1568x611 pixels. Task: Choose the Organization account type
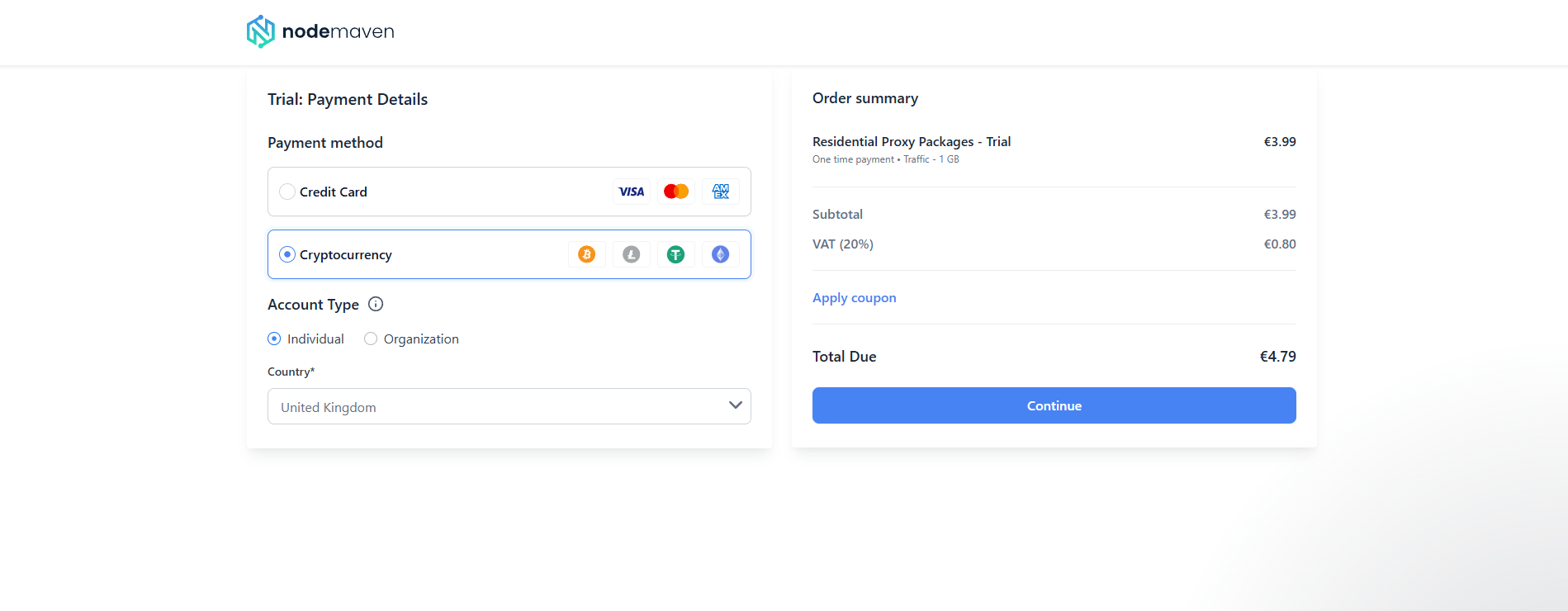click(x=371, y=339)
